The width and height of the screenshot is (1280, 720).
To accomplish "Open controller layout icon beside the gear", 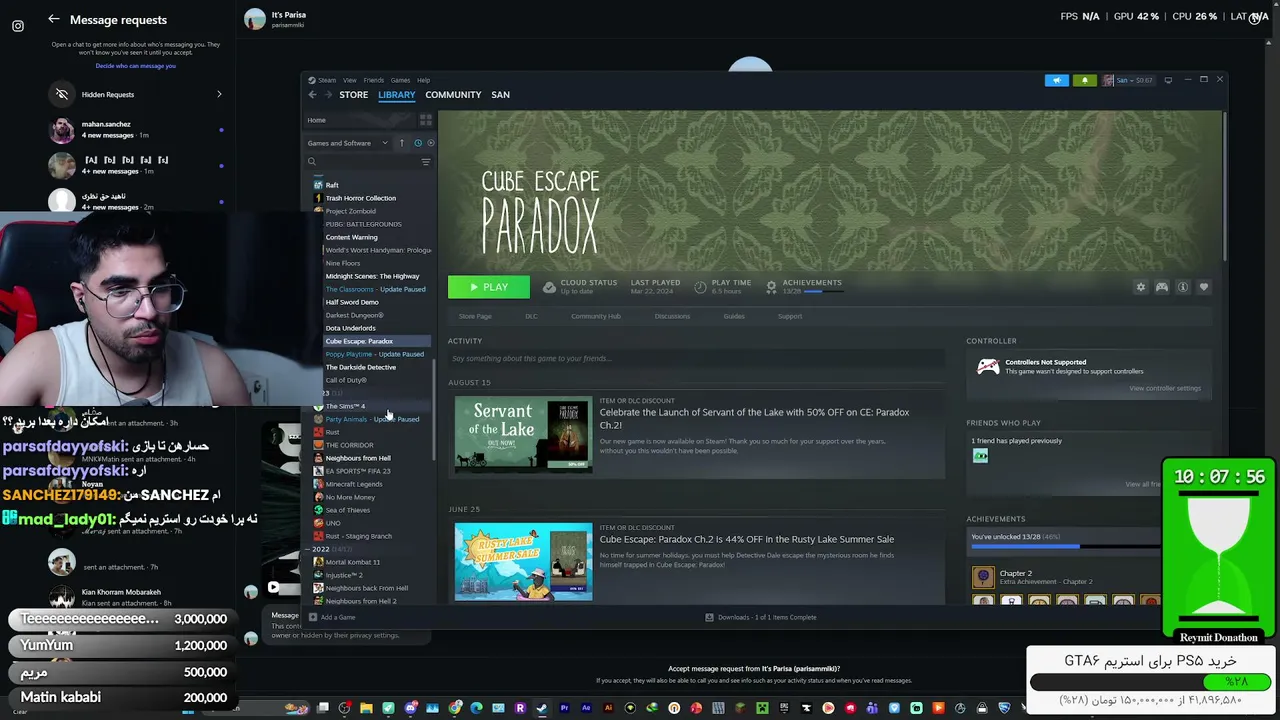I will [1162, 287].
